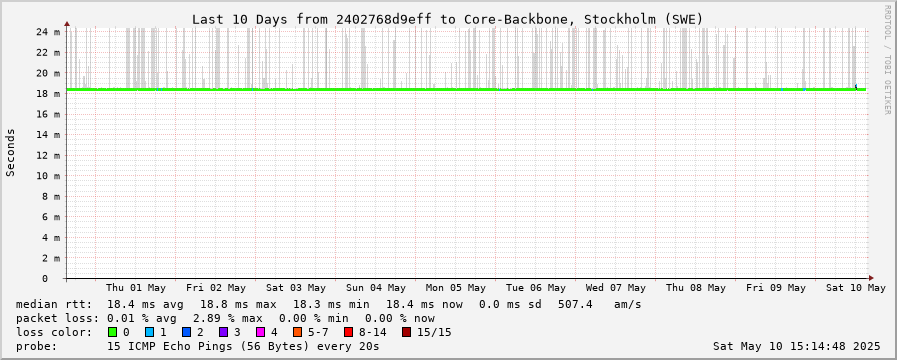
Task: Click the 'Sat 03 May' date label
Action: pyautogui.click(x=296, y=288)
